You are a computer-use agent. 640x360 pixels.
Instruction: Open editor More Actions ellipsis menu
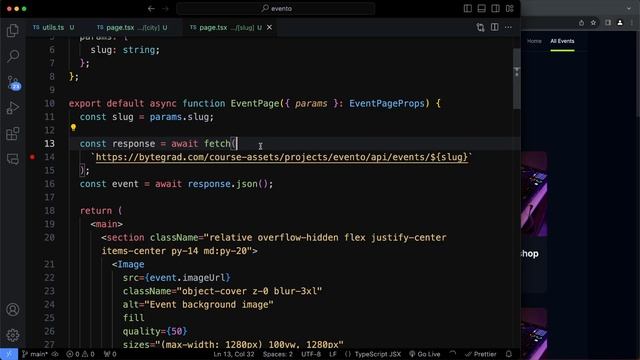(x=508, y=27)
